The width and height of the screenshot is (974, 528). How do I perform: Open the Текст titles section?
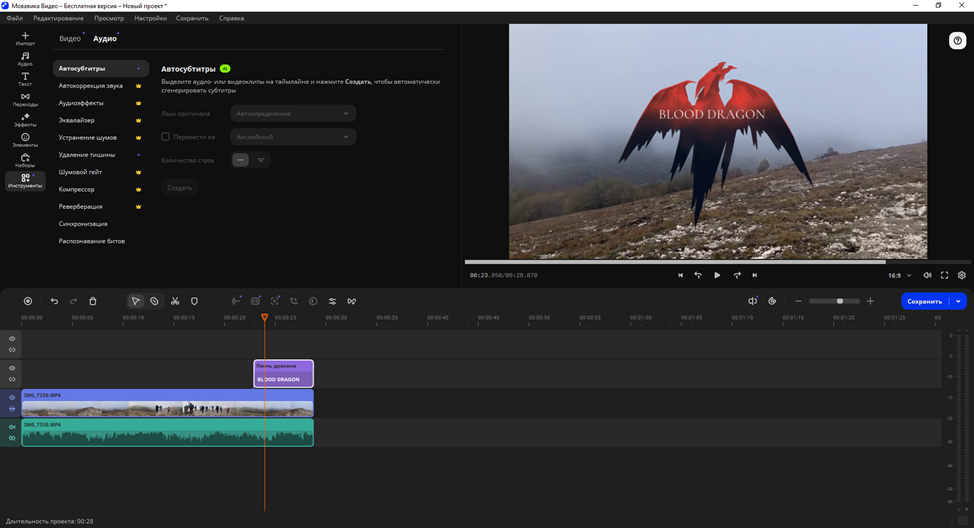pyautogui.click(x=25, y=79)
